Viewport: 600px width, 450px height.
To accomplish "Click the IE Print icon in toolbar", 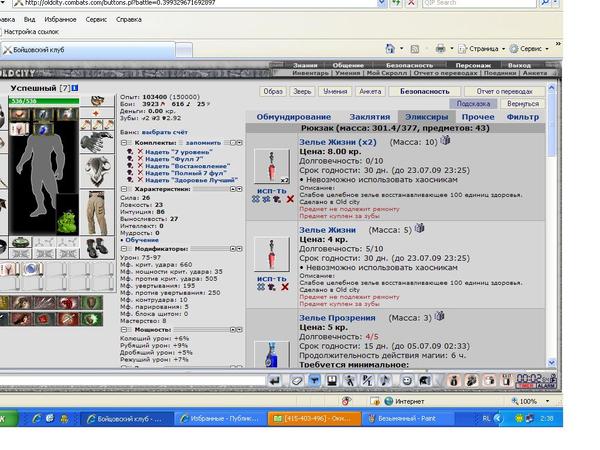I will (x=441, y=49).
